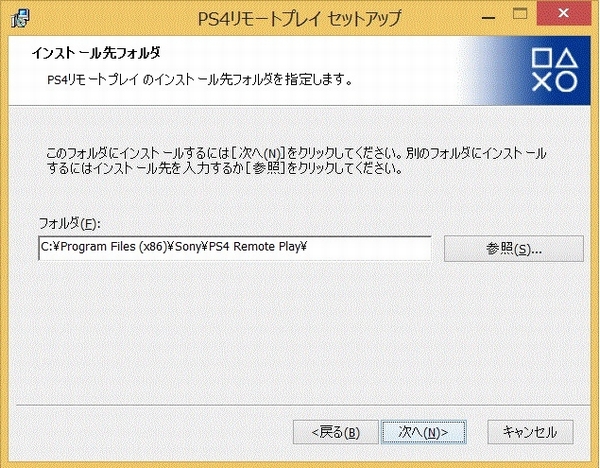Cancel installation with the キャンセル button
600x468 pixels.
pyautogui.click(x=530, y=432)
